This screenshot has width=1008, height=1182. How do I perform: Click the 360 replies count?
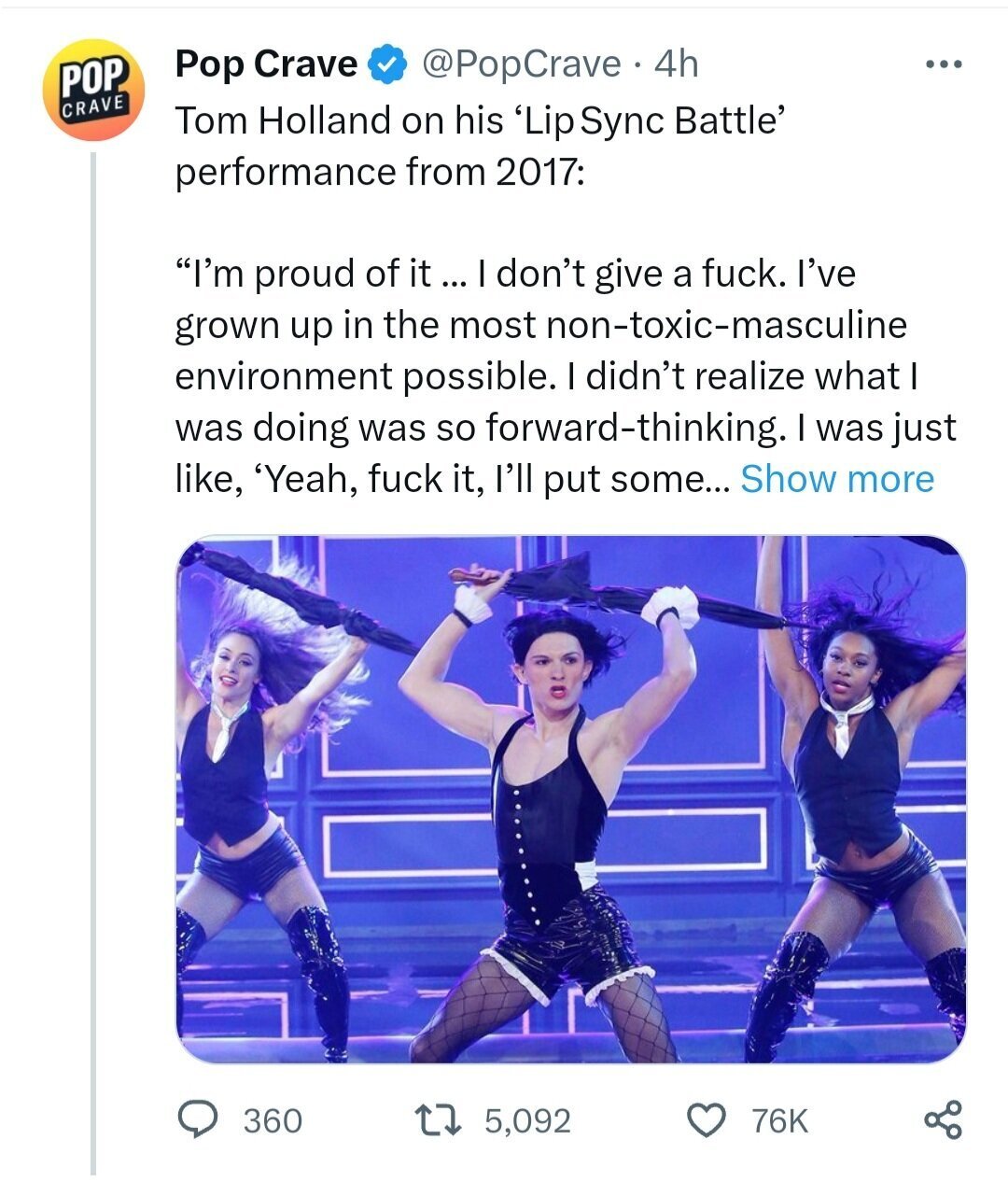point(273,1119)
